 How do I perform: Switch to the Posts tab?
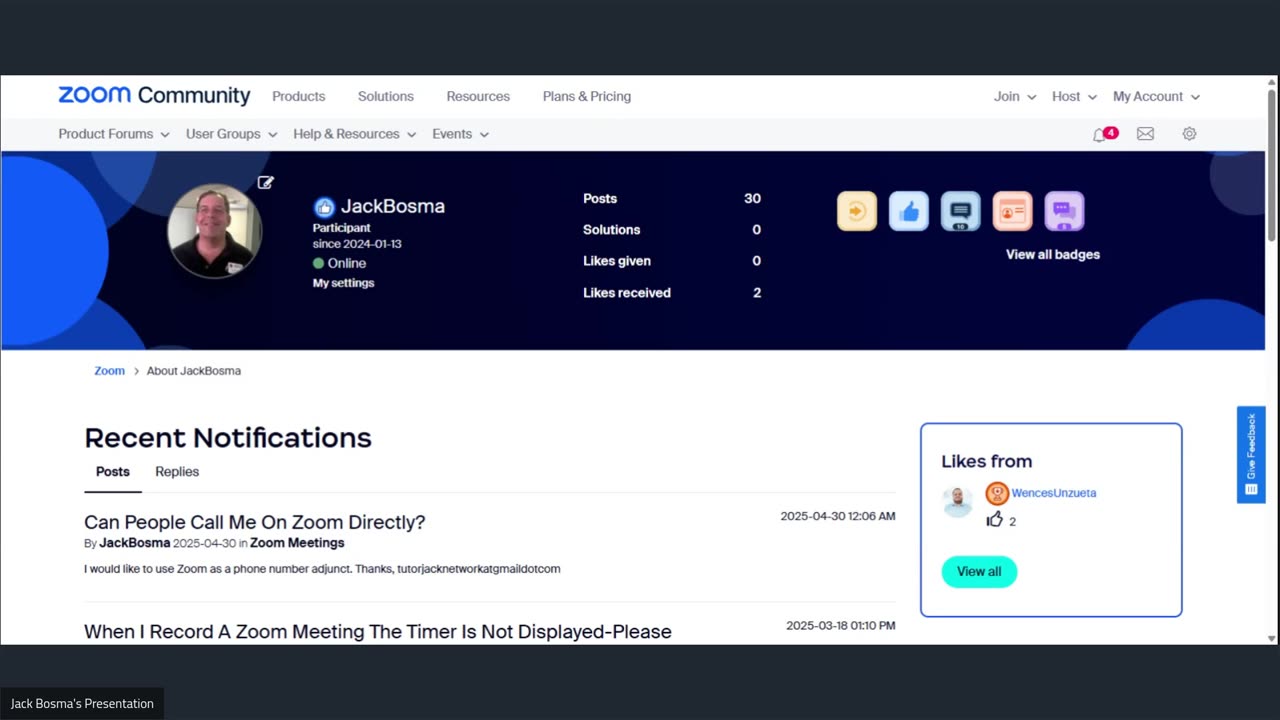[113, 472]
